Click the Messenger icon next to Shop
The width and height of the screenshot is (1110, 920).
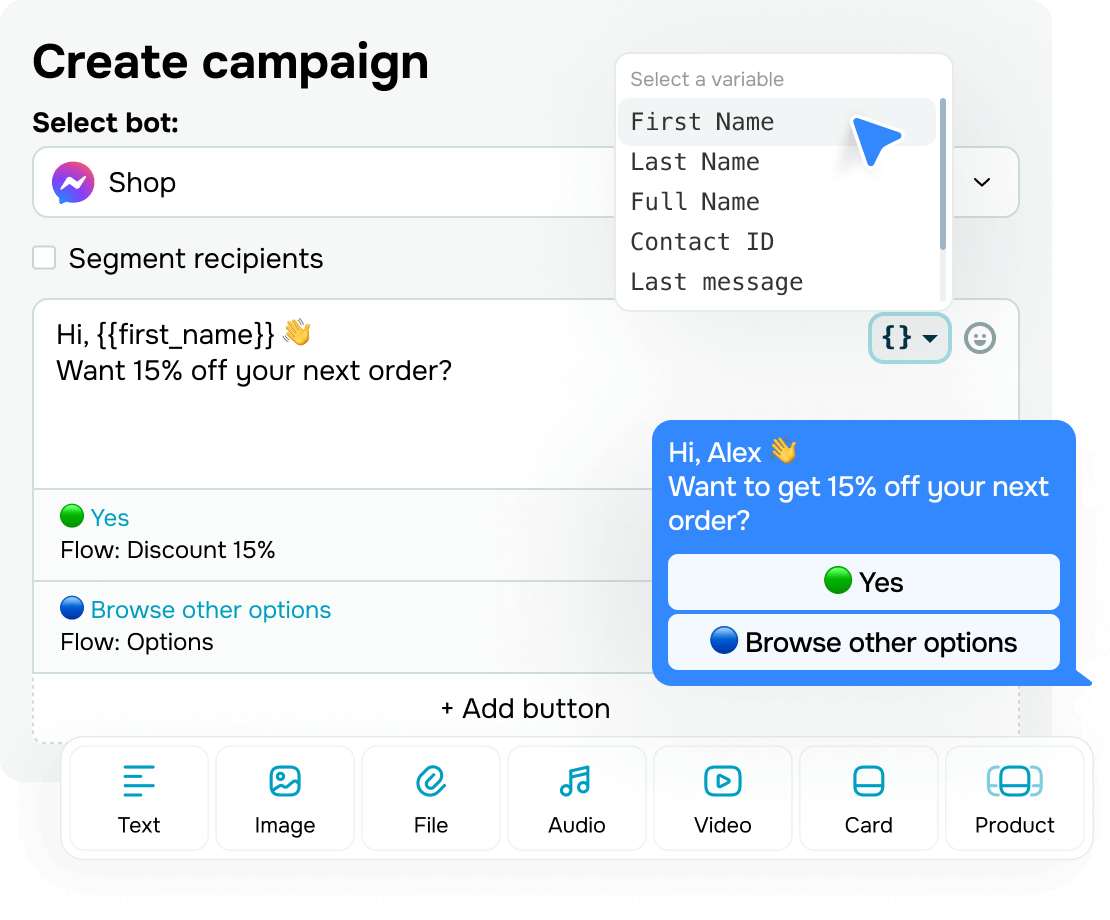[x=76, y=183]
